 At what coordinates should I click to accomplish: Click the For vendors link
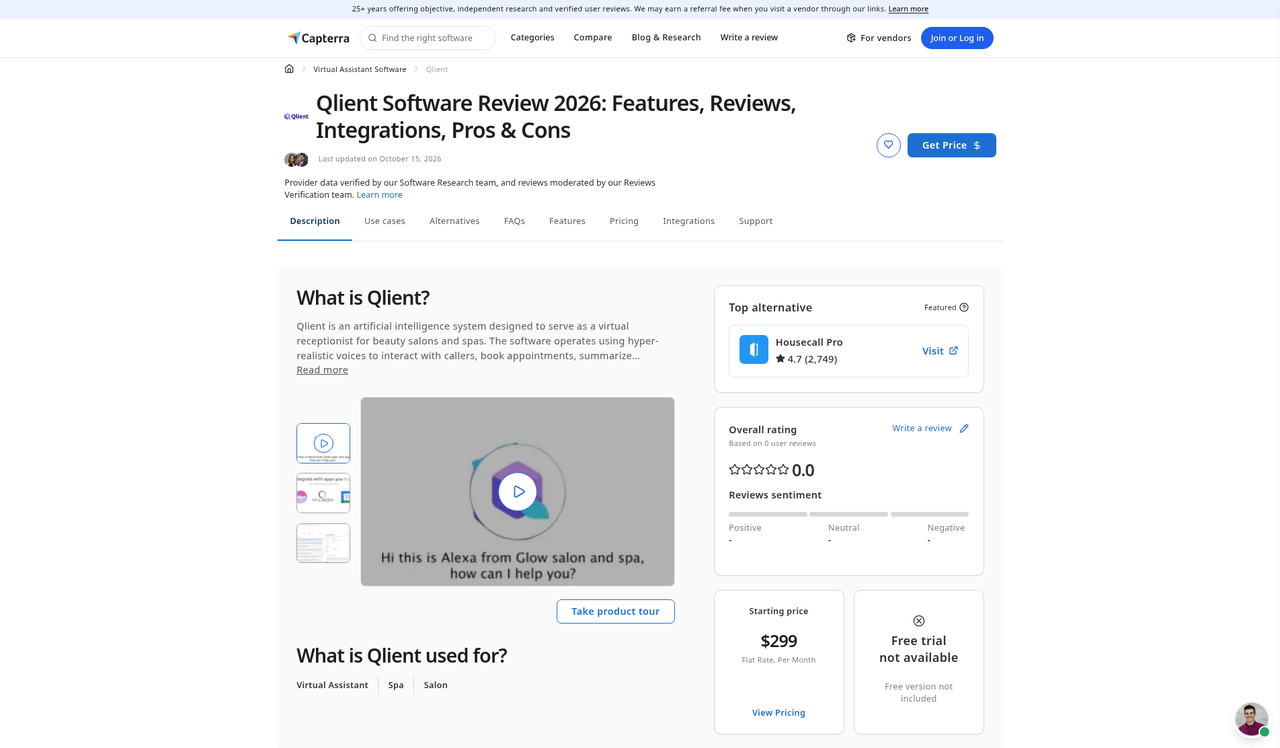[886, 38]
